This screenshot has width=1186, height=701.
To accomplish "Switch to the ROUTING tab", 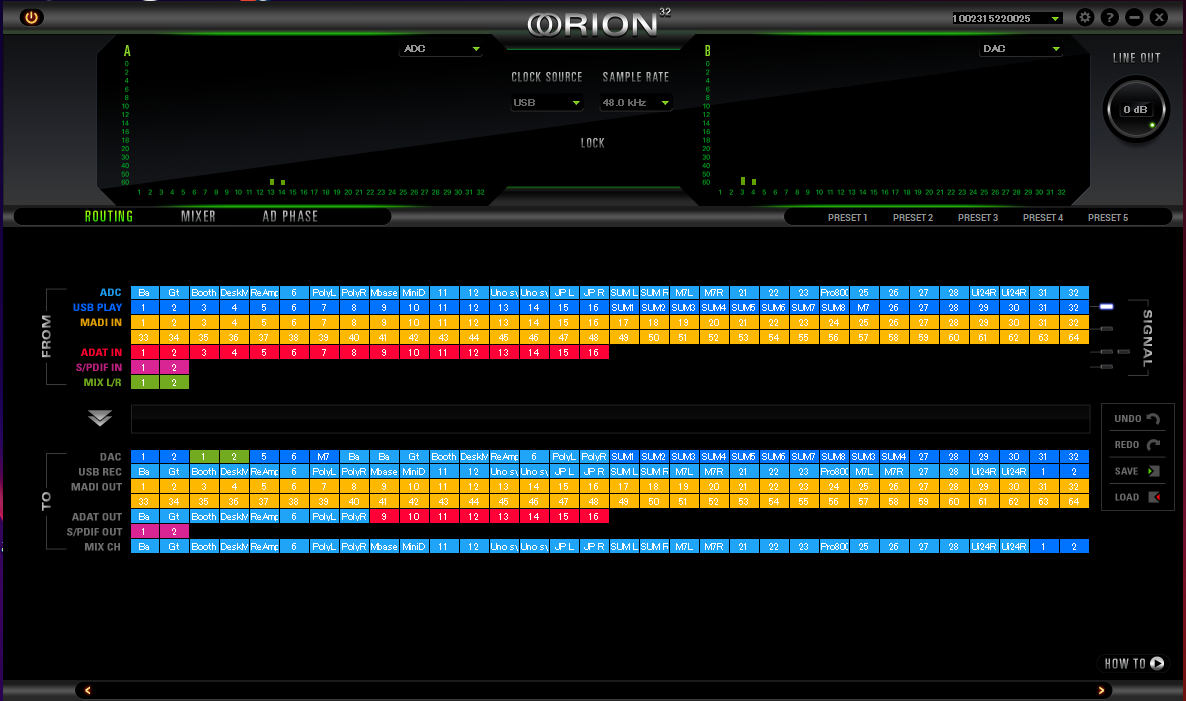I will pyautogui.click(x=109, y=216).
